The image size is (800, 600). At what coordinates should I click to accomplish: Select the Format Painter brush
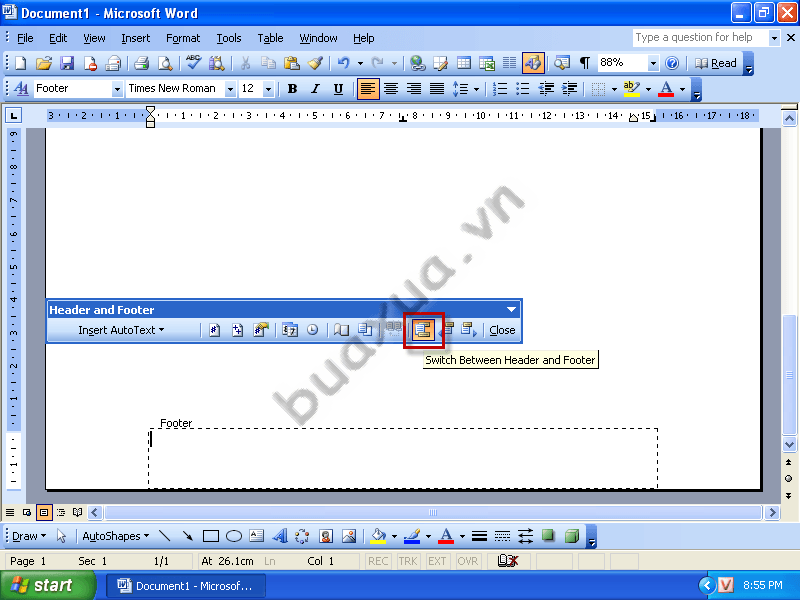(x=315, y=63)
